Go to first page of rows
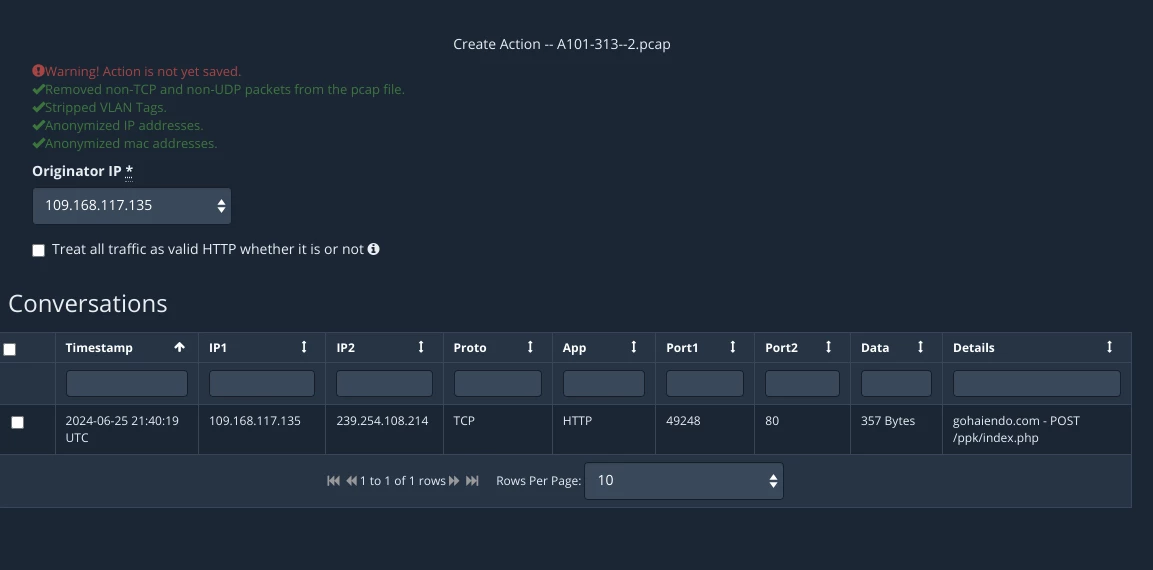 pos(333,480)
